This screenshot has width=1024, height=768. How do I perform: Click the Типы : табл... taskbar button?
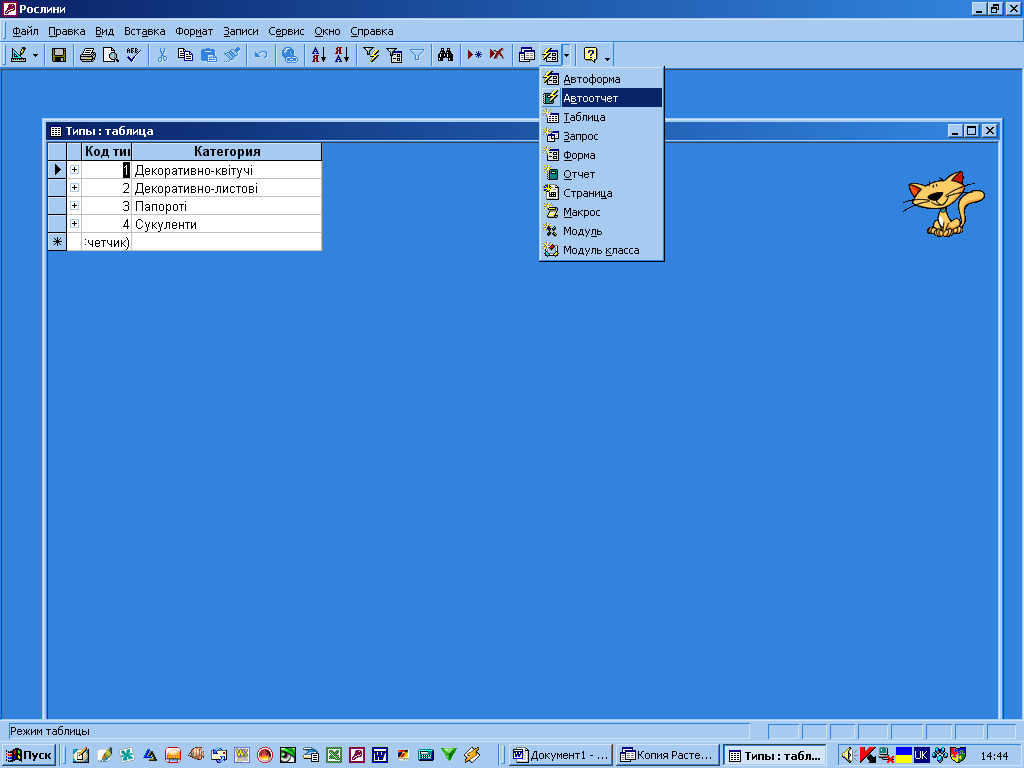tap(775, 755)
